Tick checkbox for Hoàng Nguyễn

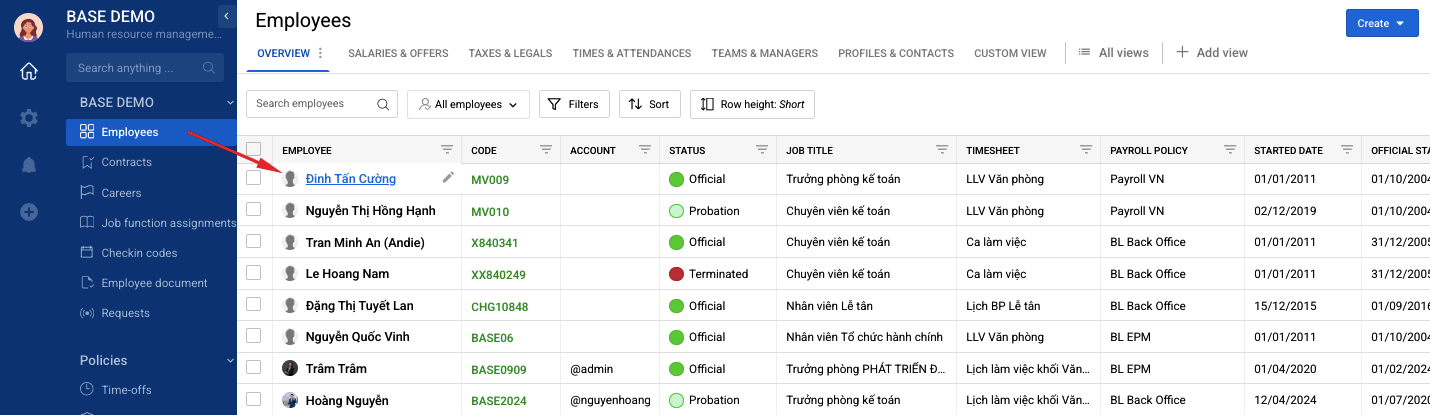pyautogui.click(x=254, y=400)
